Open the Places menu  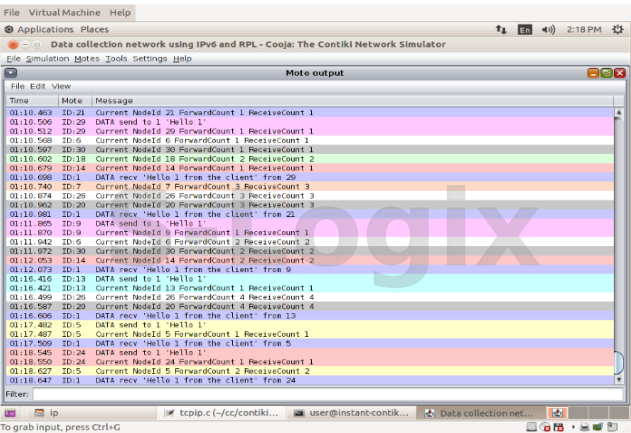tap(95, 29)
